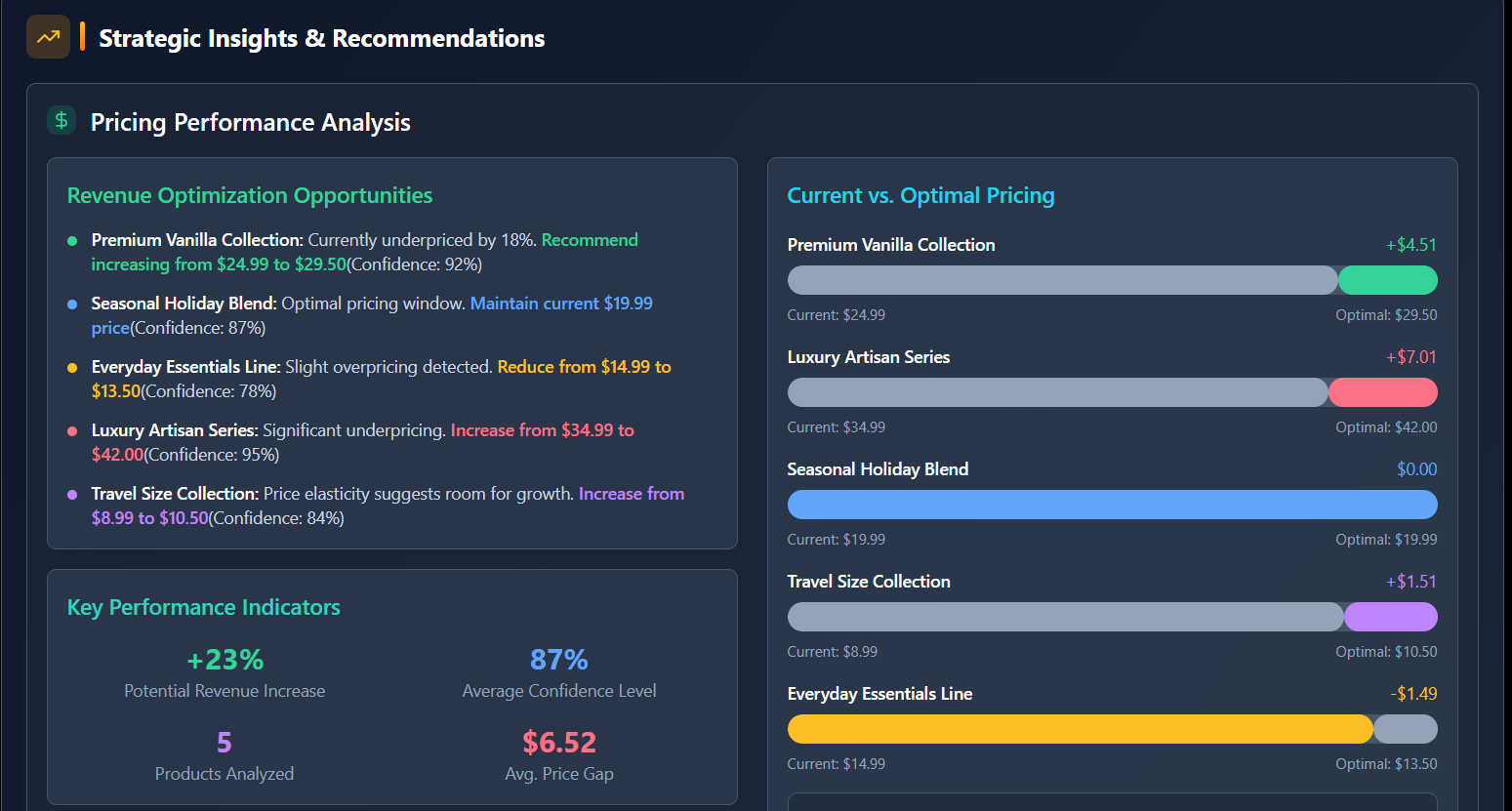
Task: Click the dollar sign icon by Pricing Performance
Action: pyautogui.click(x=61, y=120)
